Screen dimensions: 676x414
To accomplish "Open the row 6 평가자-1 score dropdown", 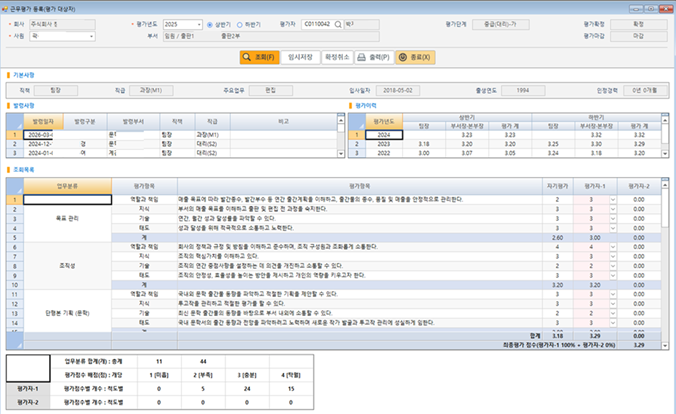I will coord(613,247).
